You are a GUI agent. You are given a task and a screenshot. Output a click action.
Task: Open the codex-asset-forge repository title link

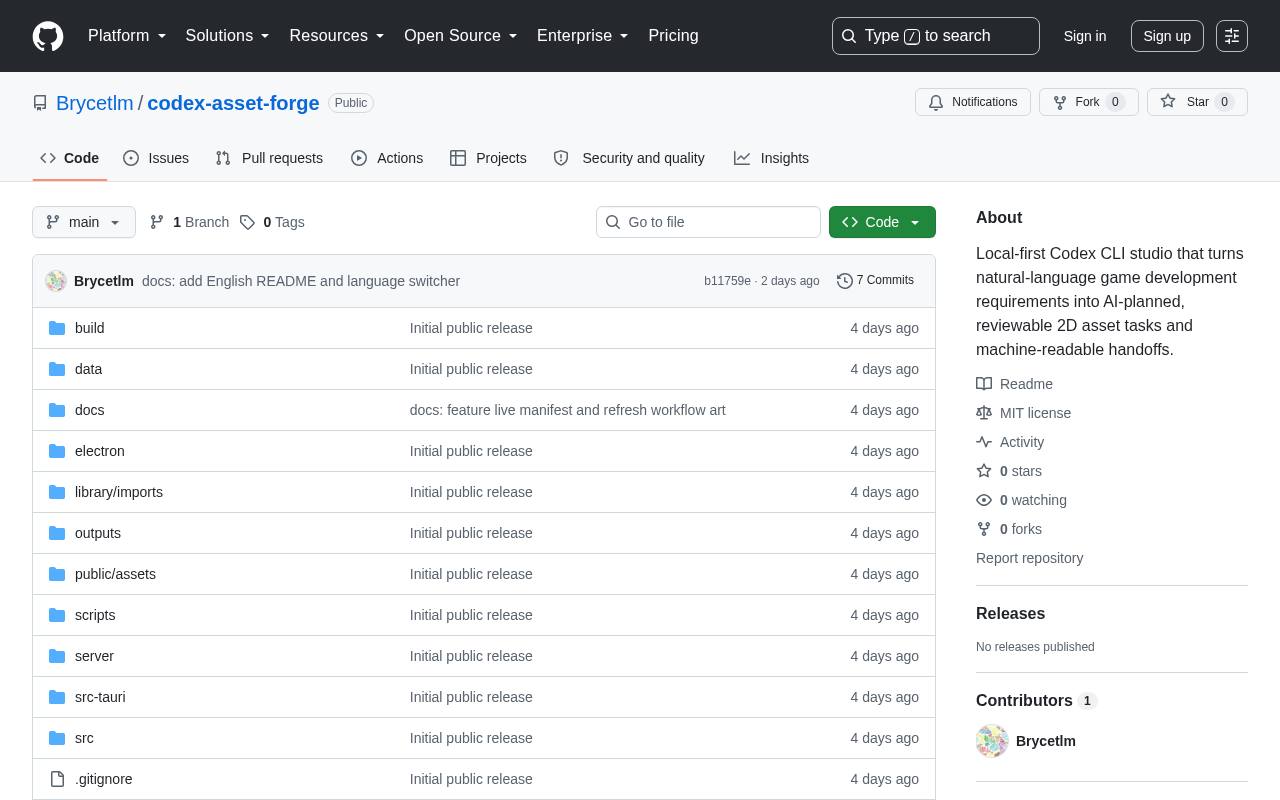coord(233,103)
